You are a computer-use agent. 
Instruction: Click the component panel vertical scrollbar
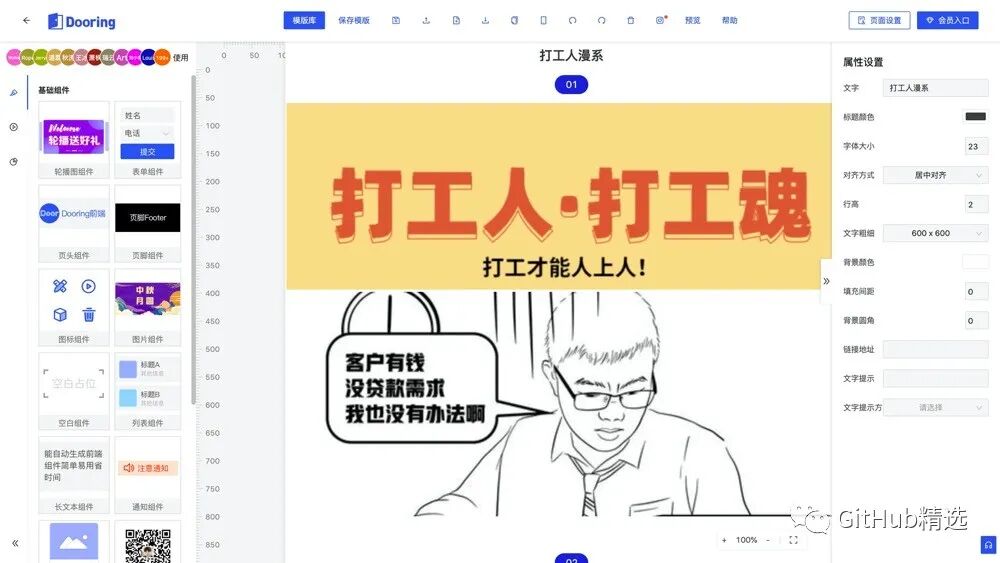click(x=193, y=239)
